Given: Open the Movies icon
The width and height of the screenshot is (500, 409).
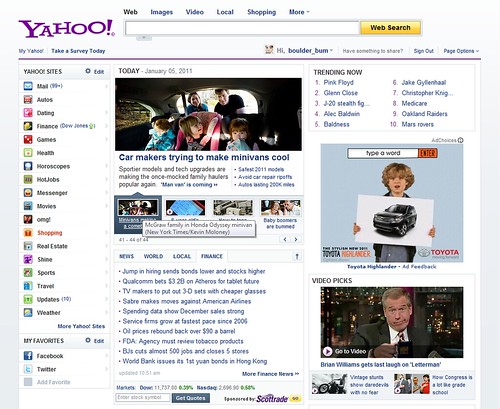Looking at the screenshot, I should (x=28, y=206).
